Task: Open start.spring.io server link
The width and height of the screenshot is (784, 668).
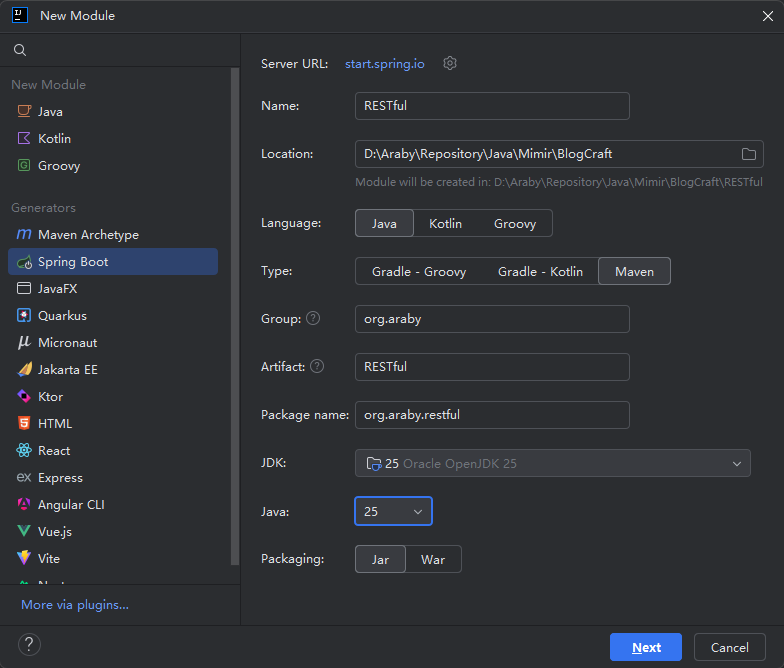Action: coord(384,64)
